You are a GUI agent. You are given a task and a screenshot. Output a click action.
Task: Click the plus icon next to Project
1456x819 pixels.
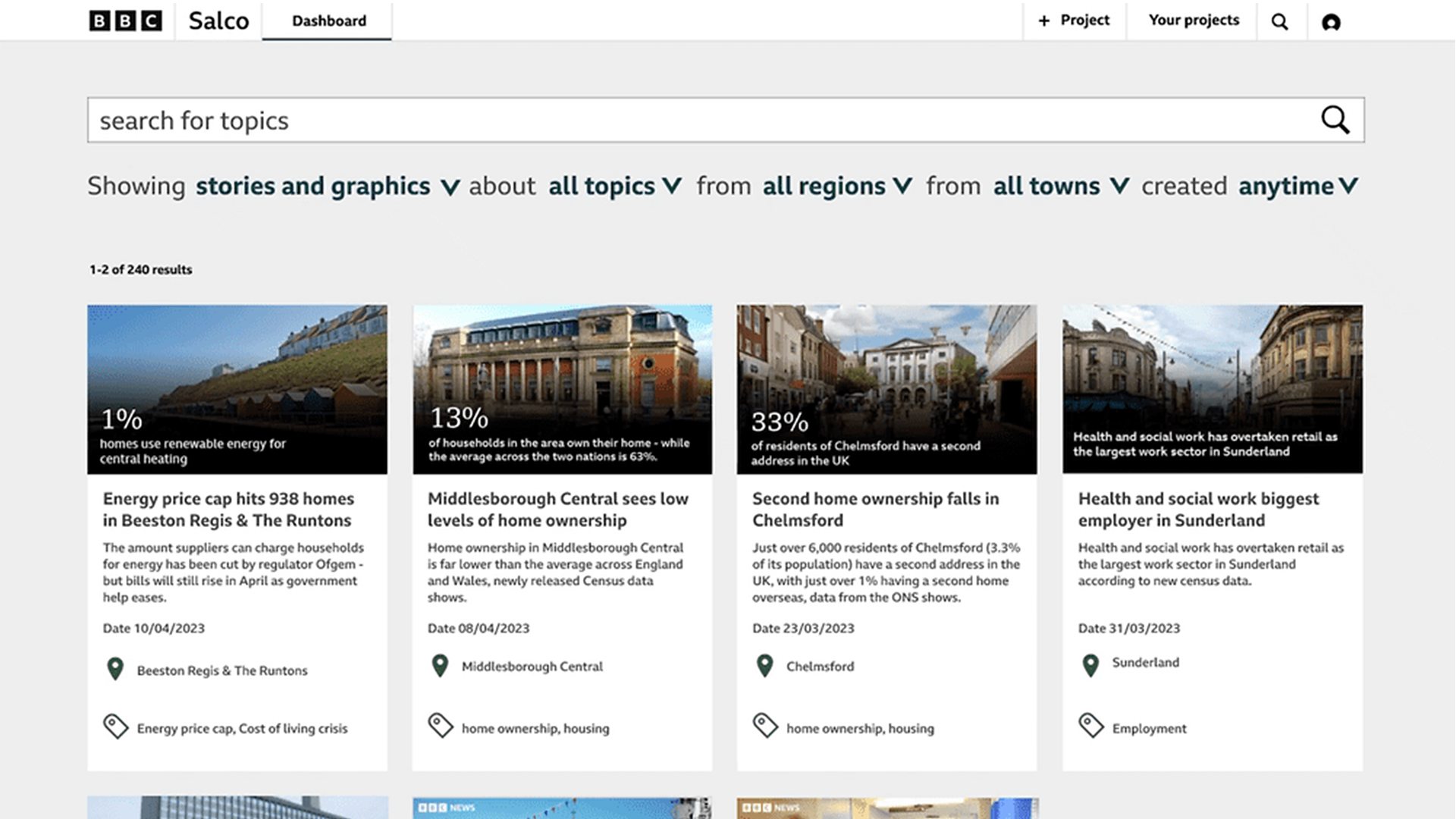point(1044,20)
